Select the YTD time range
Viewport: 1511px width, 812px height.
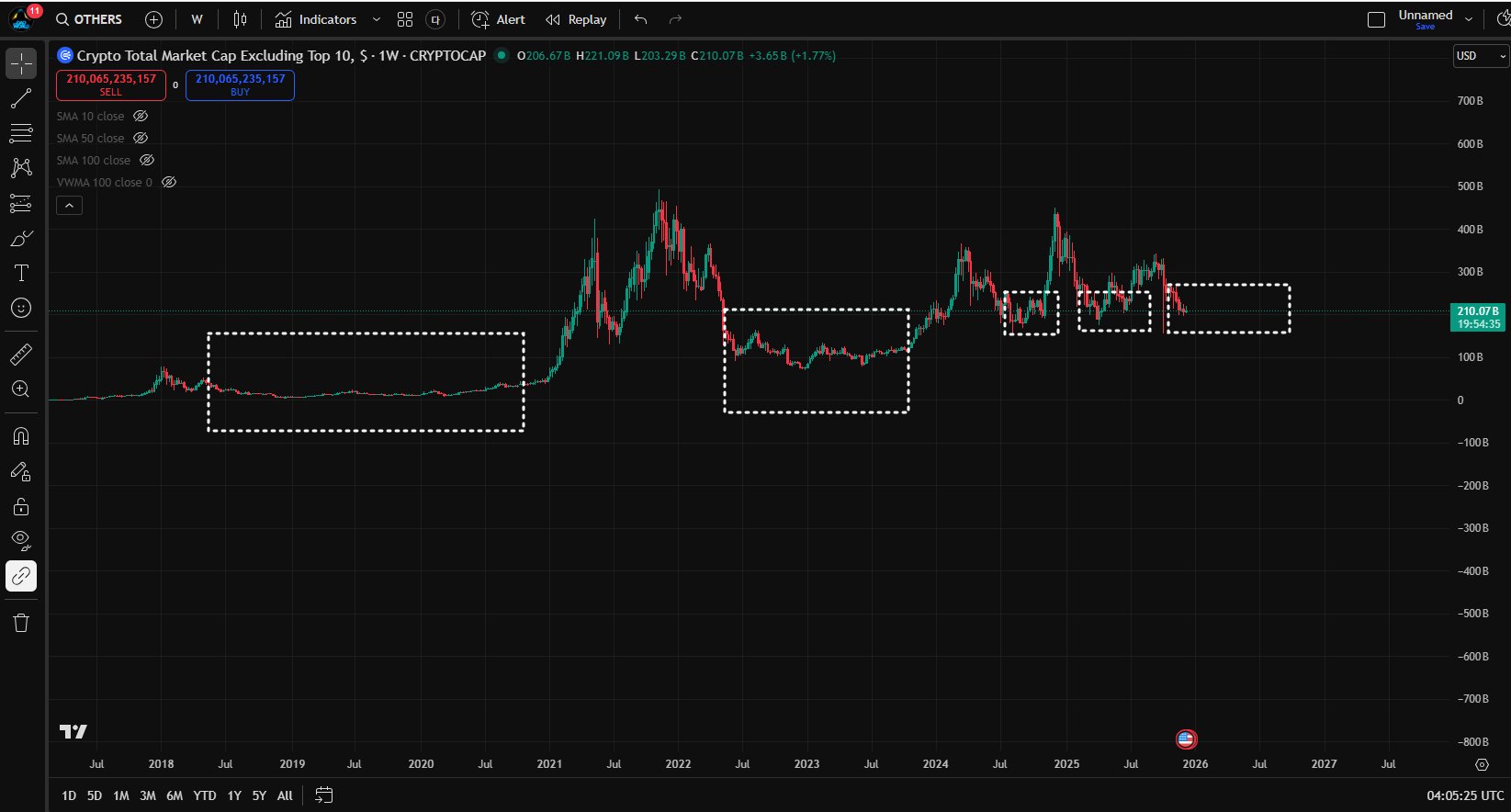(x=205, y=795)
